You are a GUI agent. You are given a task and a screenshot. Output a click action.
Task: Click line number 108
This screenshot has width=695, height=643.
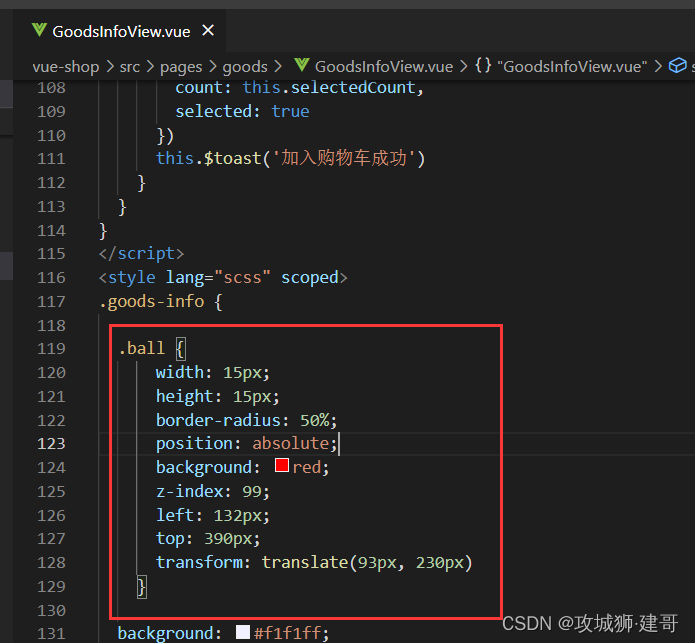51,88
